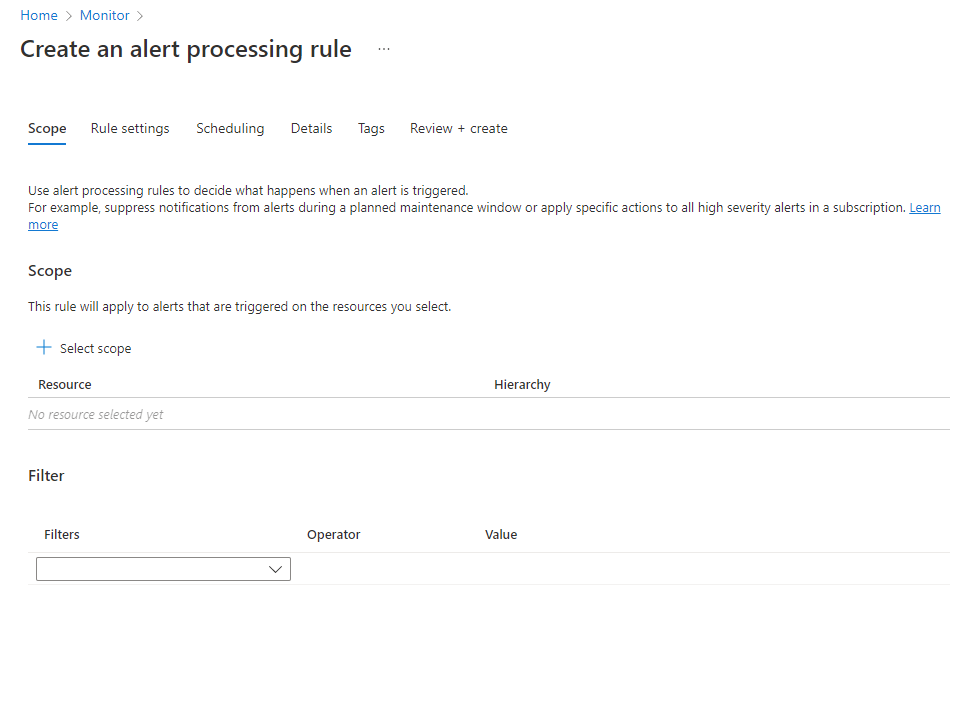The height and width of the screenshot is (714, 959).
Task: Click the Filters column header
Action: tap(62, 534)
